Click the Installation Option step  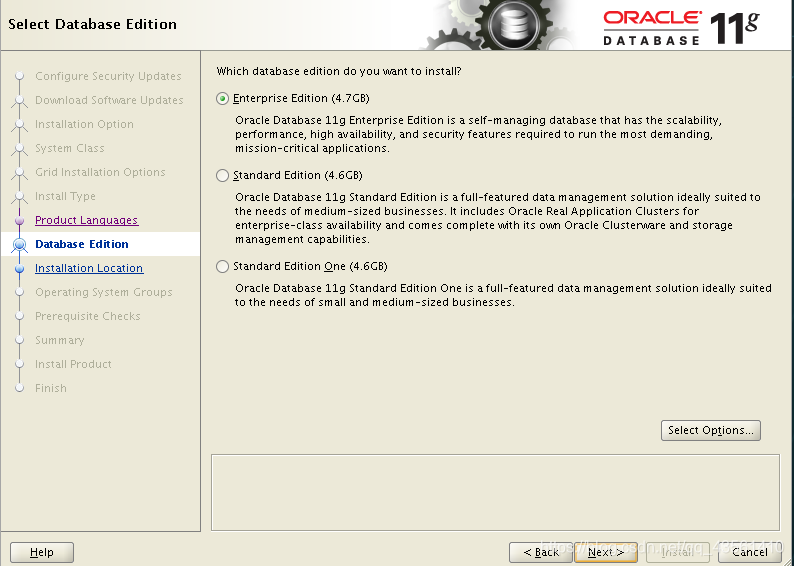tap(85, 124)
